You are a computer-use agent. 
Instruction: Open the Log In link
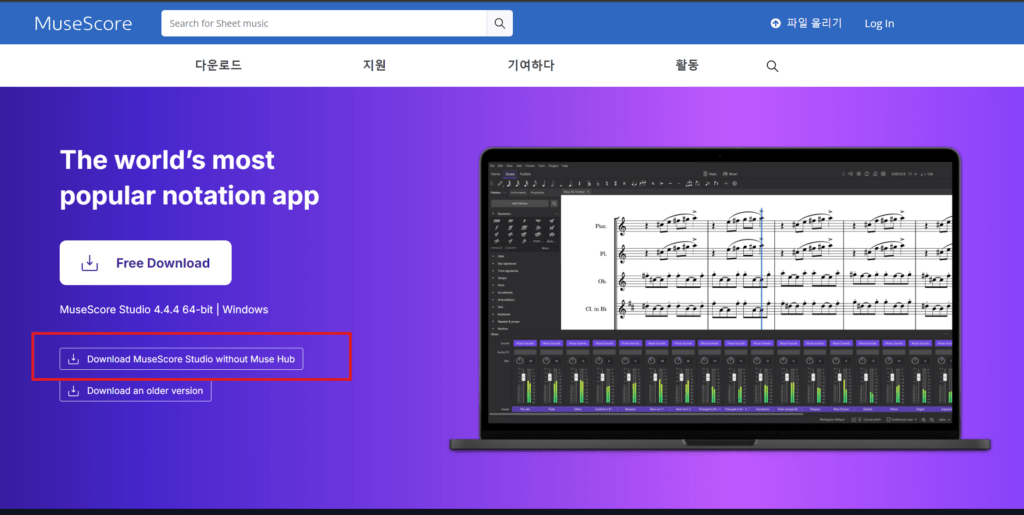(879, 23)
